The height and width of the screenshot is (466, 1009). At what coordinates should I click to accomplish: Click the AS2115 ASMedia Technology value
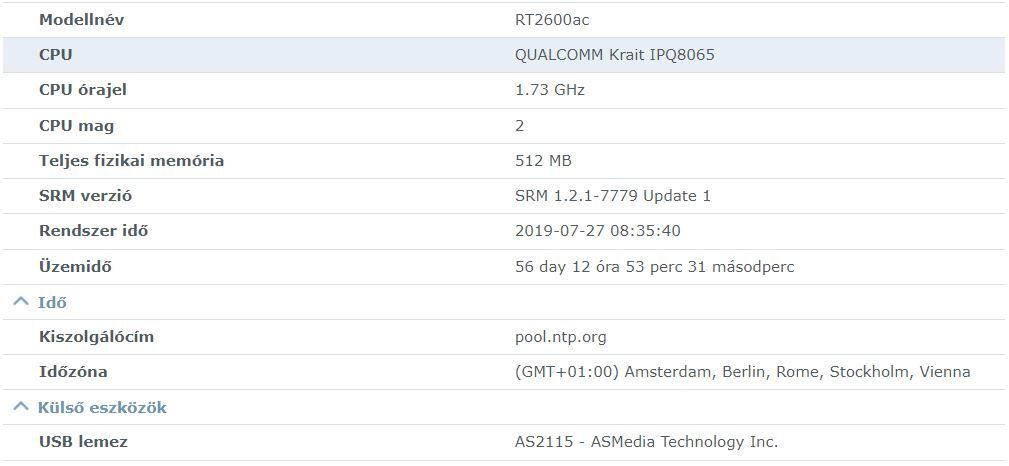(646, 442)
